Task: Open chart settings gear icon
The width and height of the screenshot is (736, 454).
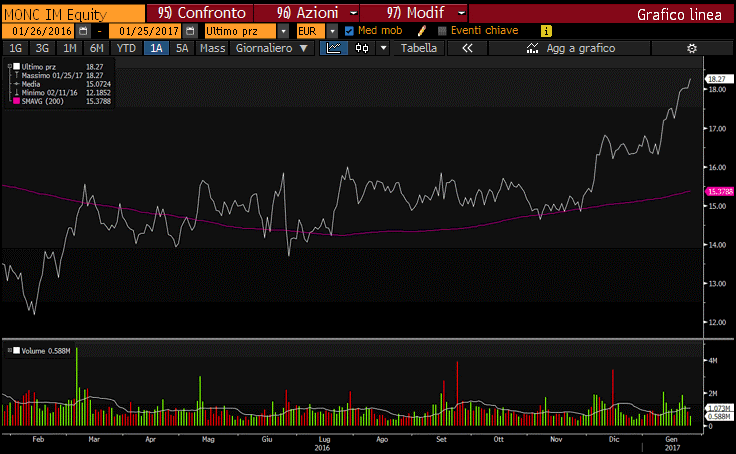Action: [690, 48]
